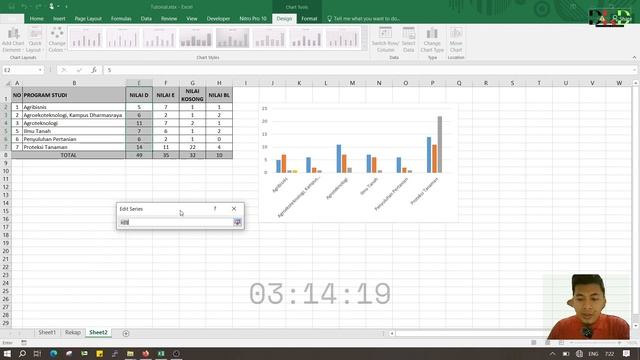Open Microsoft Edge from taskbar
The width and height of the screenshot is (640, 360).
[53, 353]
